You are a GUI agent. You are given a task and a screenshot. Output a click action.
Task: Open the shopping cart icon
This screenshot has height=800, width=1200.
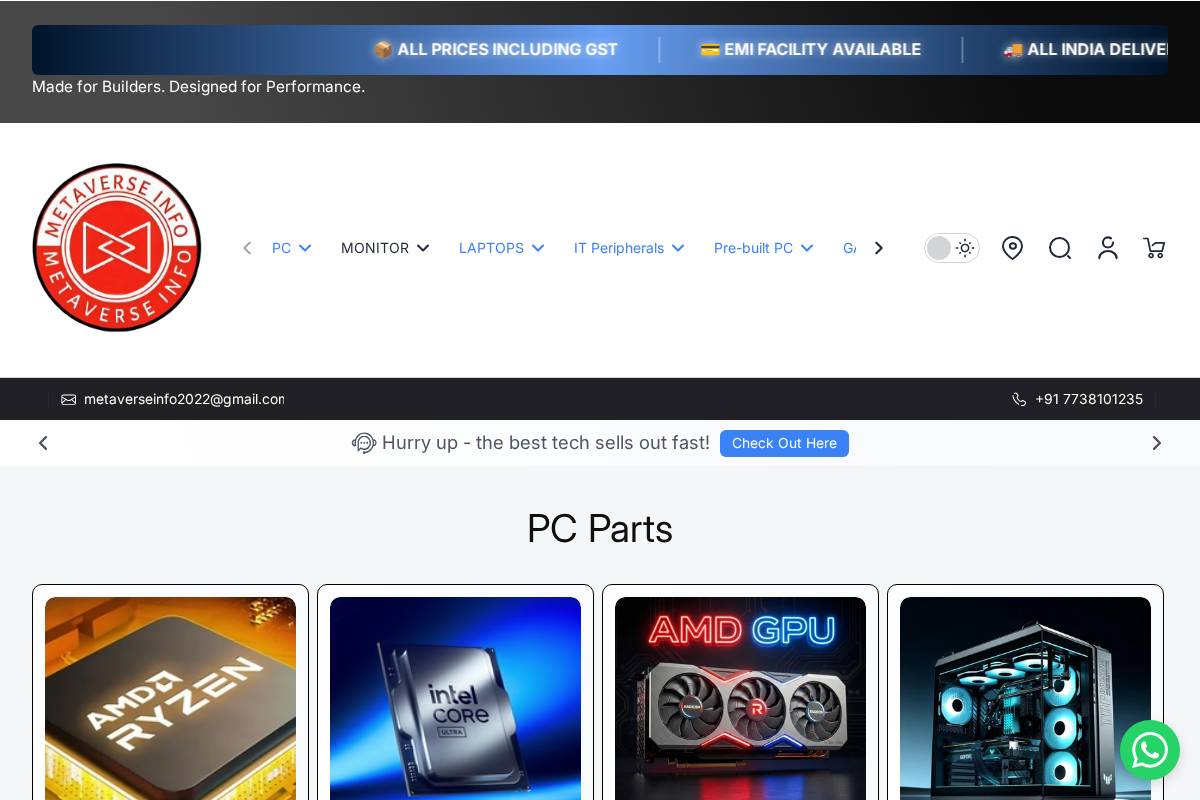click(x=1154, y=248)
